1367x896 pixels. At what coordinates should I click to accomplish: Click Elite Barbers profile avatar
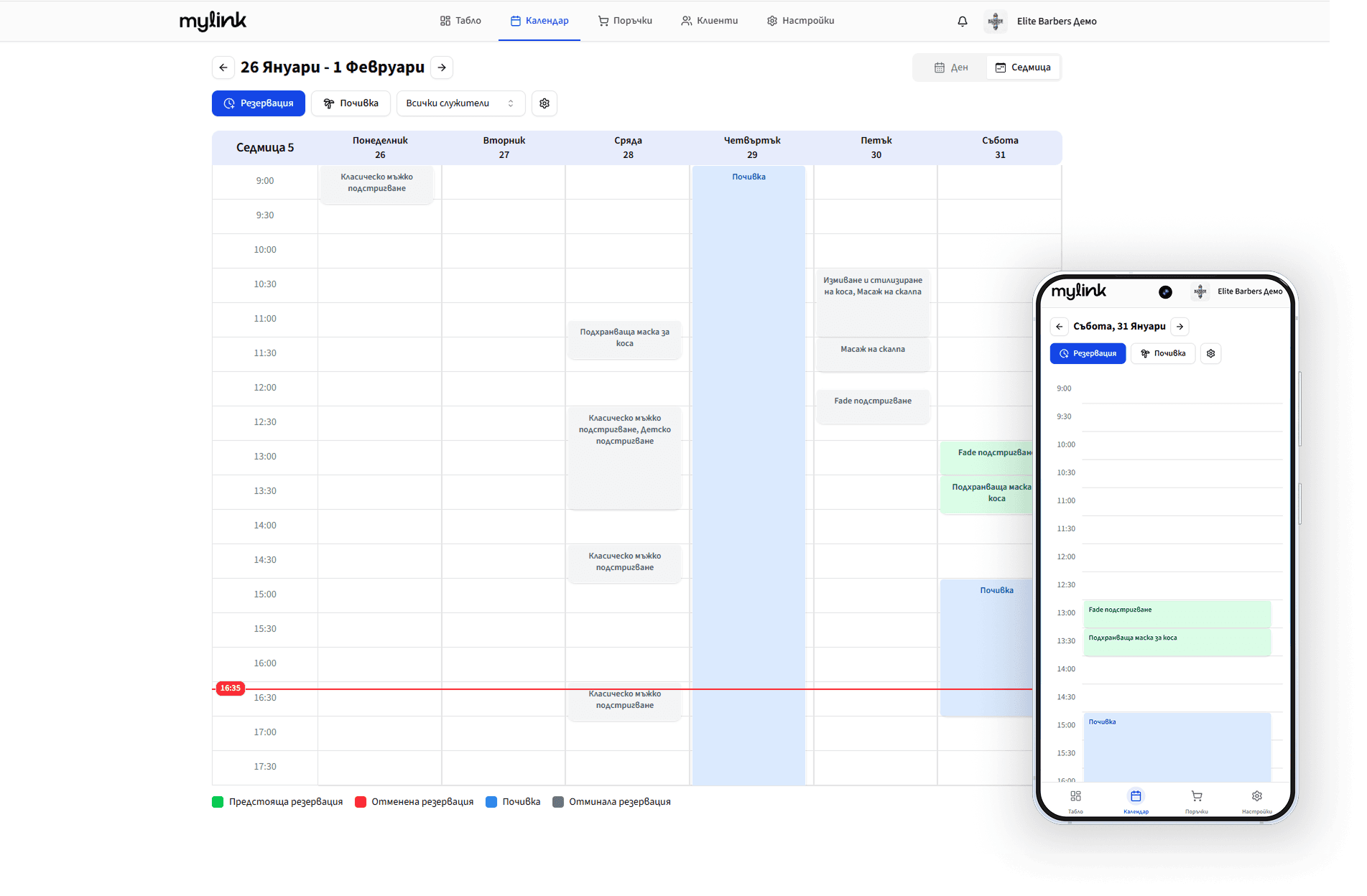click(996, 21)
